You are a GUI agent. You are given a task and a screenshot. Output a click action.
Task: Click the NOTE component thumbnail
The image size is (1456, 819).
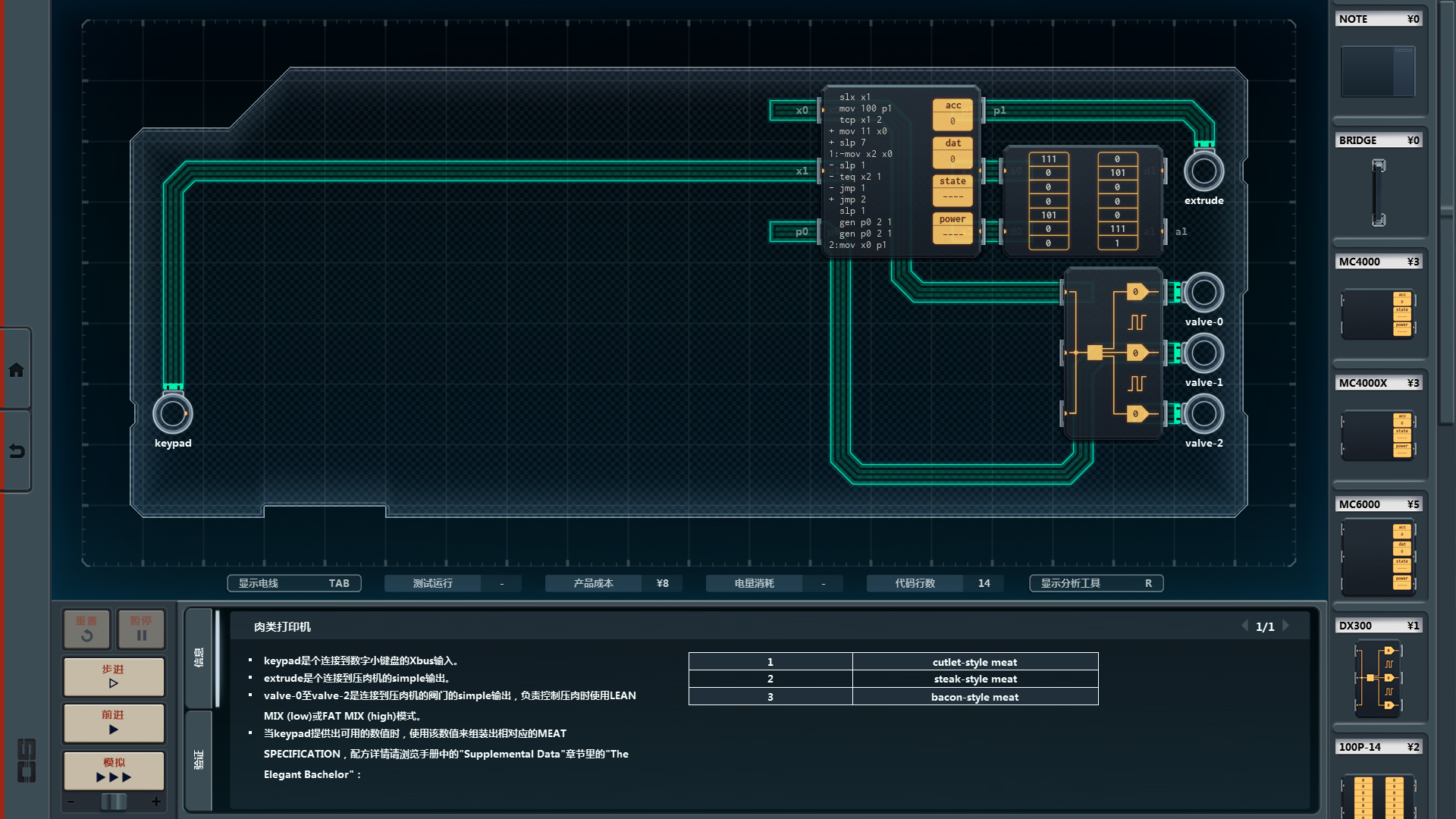(x=1378, y=71)
